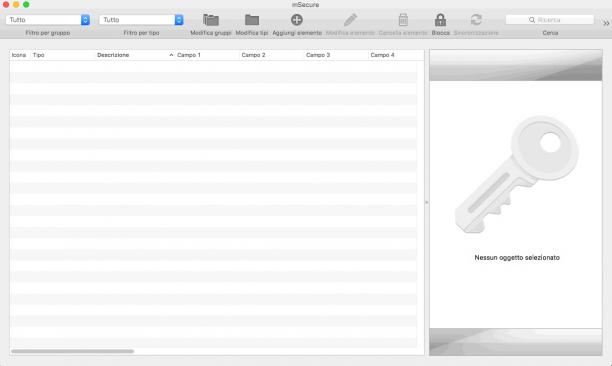Start Sincronizzazione with the sync arrows icon
The image size is (612, 366).
(x=476, y=20)
